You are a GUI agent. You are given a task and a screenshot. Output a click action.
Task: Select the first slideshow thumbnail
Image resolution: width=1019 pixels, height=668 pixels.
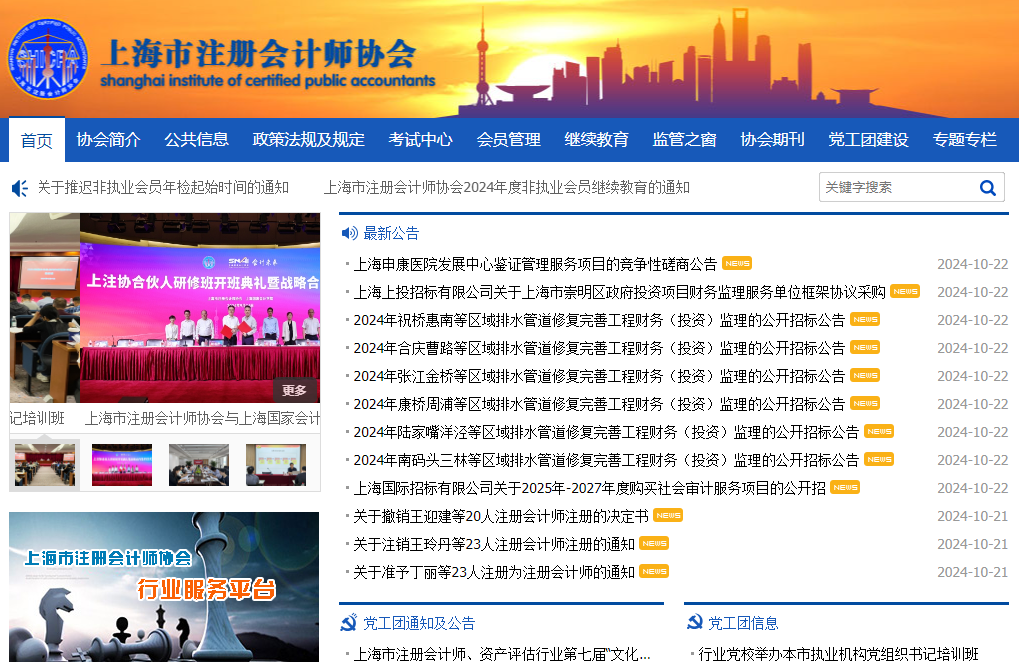45,465
